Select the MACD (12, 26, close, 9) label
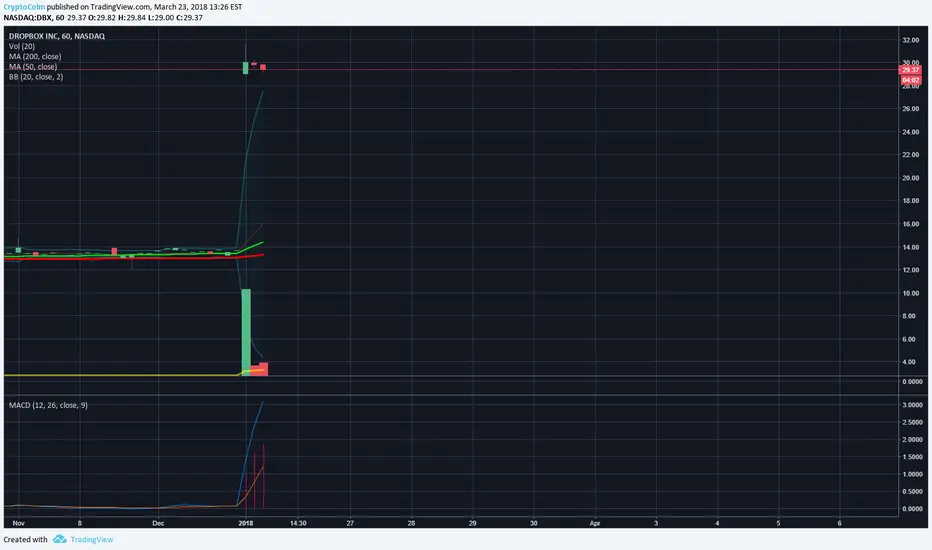 (x=48, y=405)
